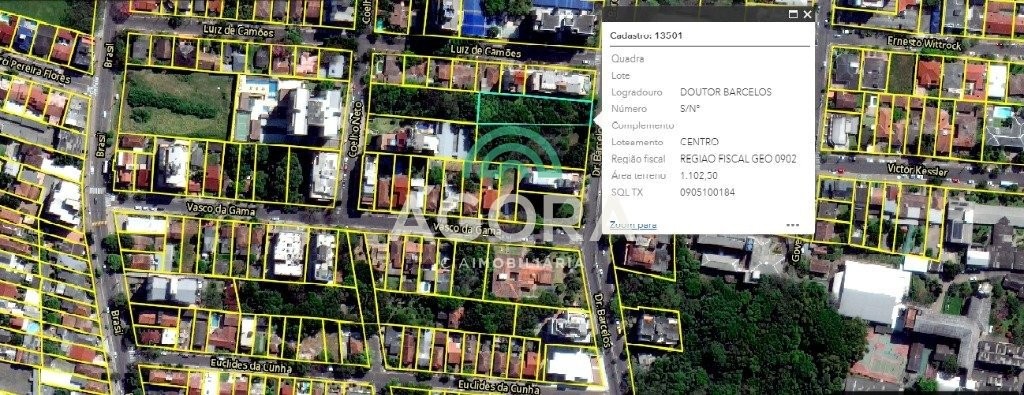This screenshot has height=395, width=1024.
Task: Maximize the Cadastro popup window
Action: click(793, 14)
